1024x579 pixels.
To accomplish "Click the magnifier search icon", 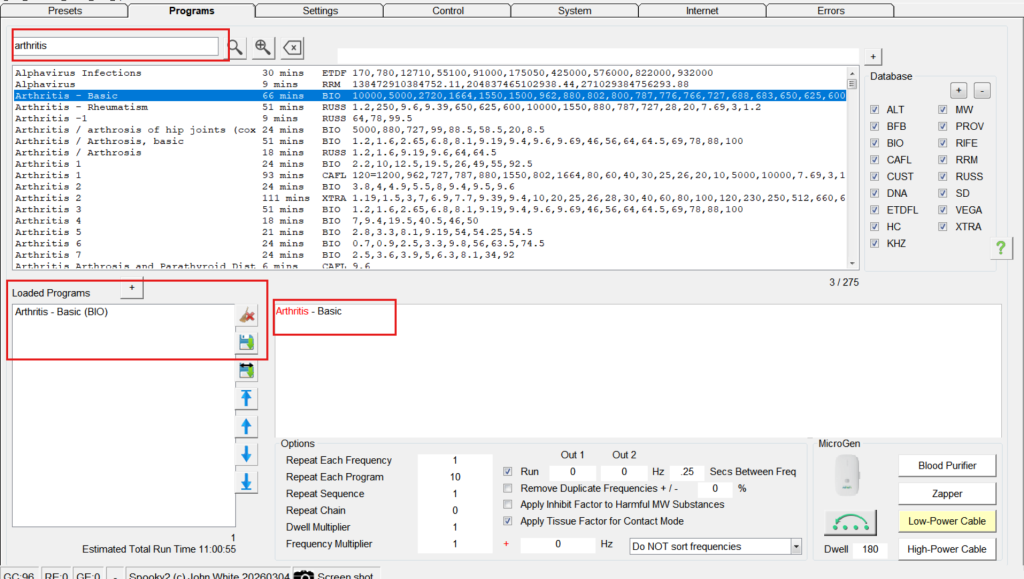I will [235, 47].
